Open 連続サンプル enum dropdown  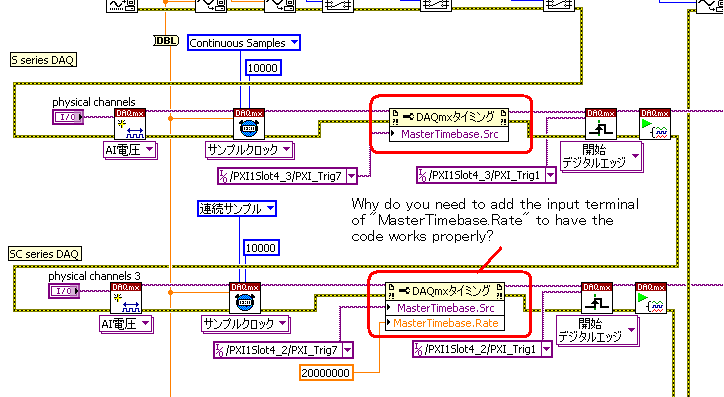pyautogui.click(x=271, y=208)
